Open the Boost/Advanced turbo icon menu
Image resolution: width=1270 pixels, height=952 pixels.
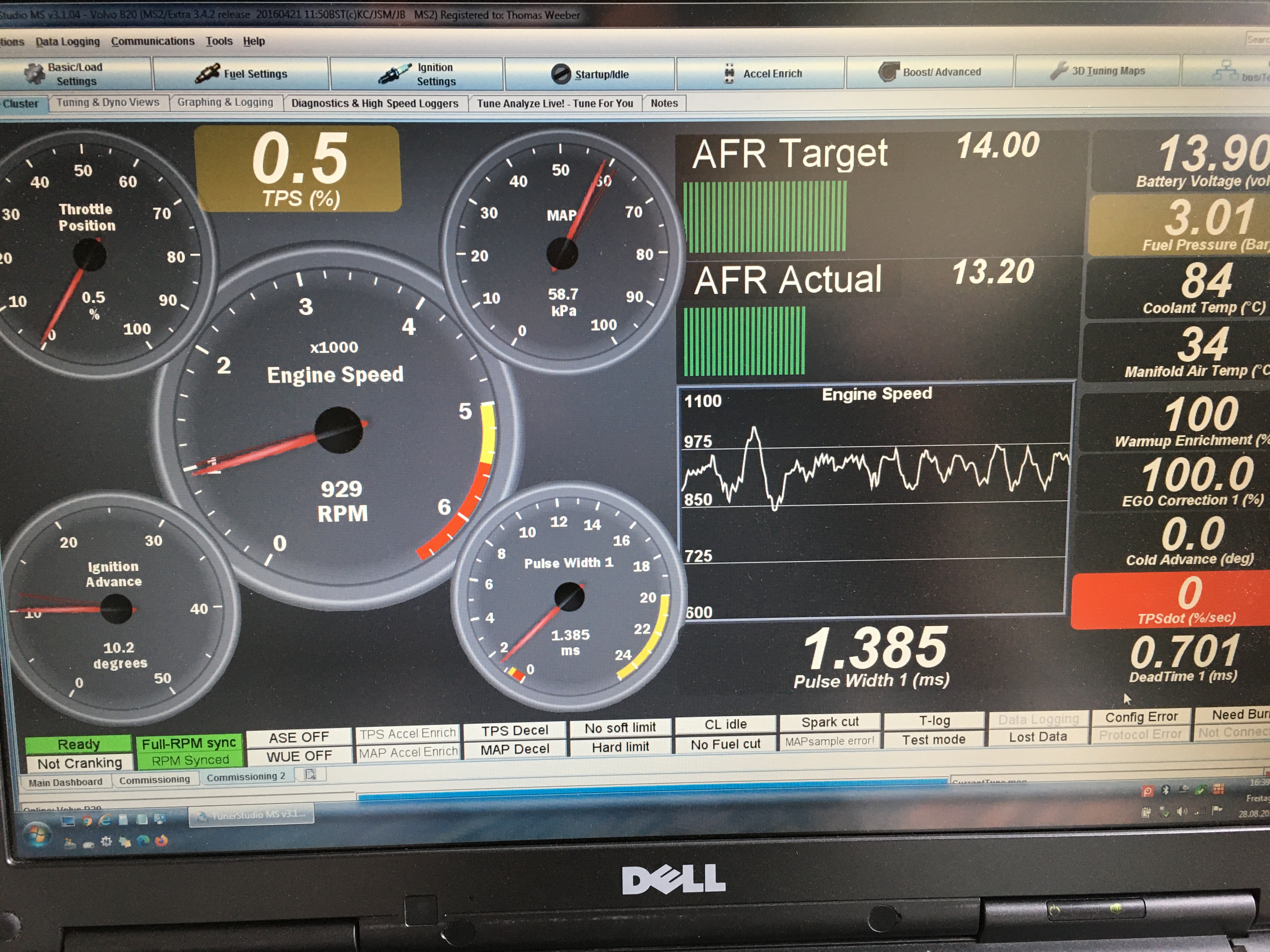(888, 72)
